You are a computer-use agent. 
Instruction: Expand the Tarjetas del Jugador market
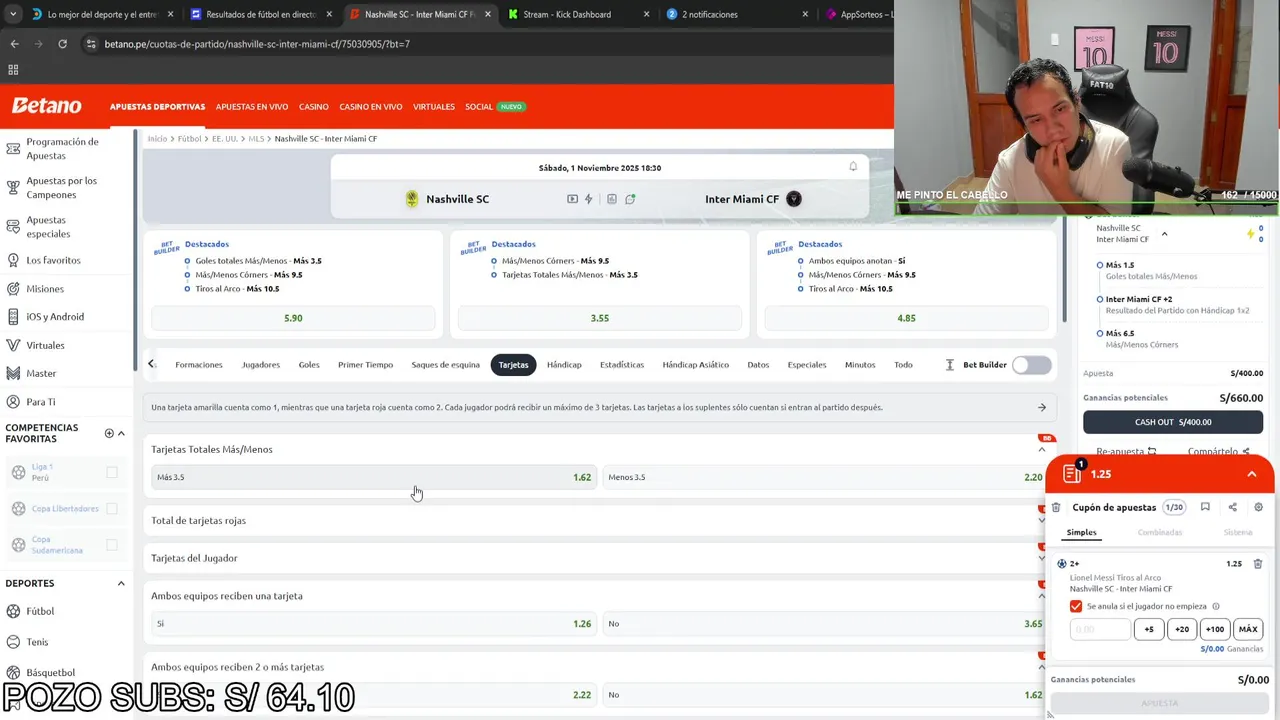tap(1041, 558)
